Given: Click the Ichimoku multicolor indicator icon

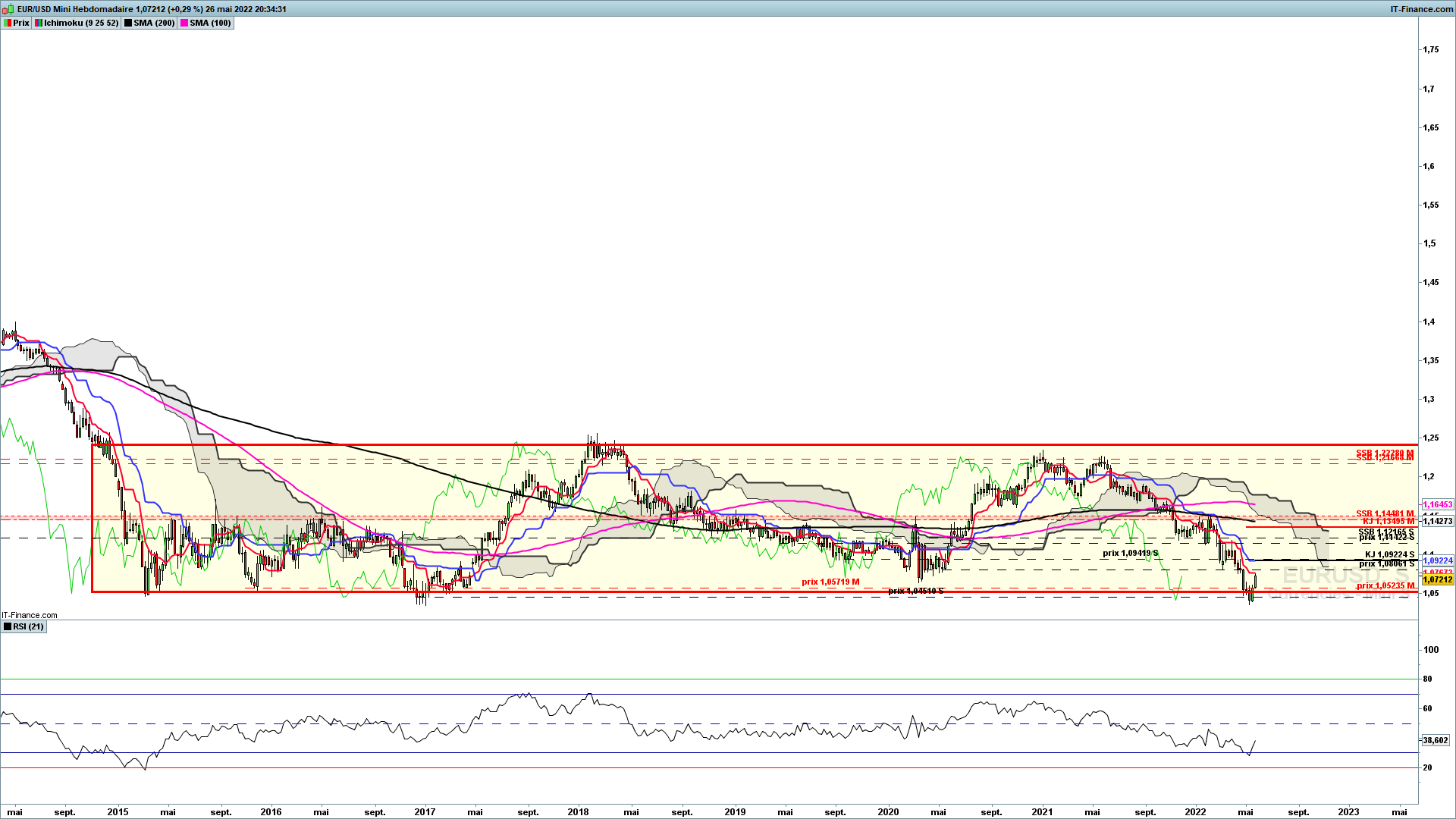Looking at the screenshot, I should tap(38, 23).
